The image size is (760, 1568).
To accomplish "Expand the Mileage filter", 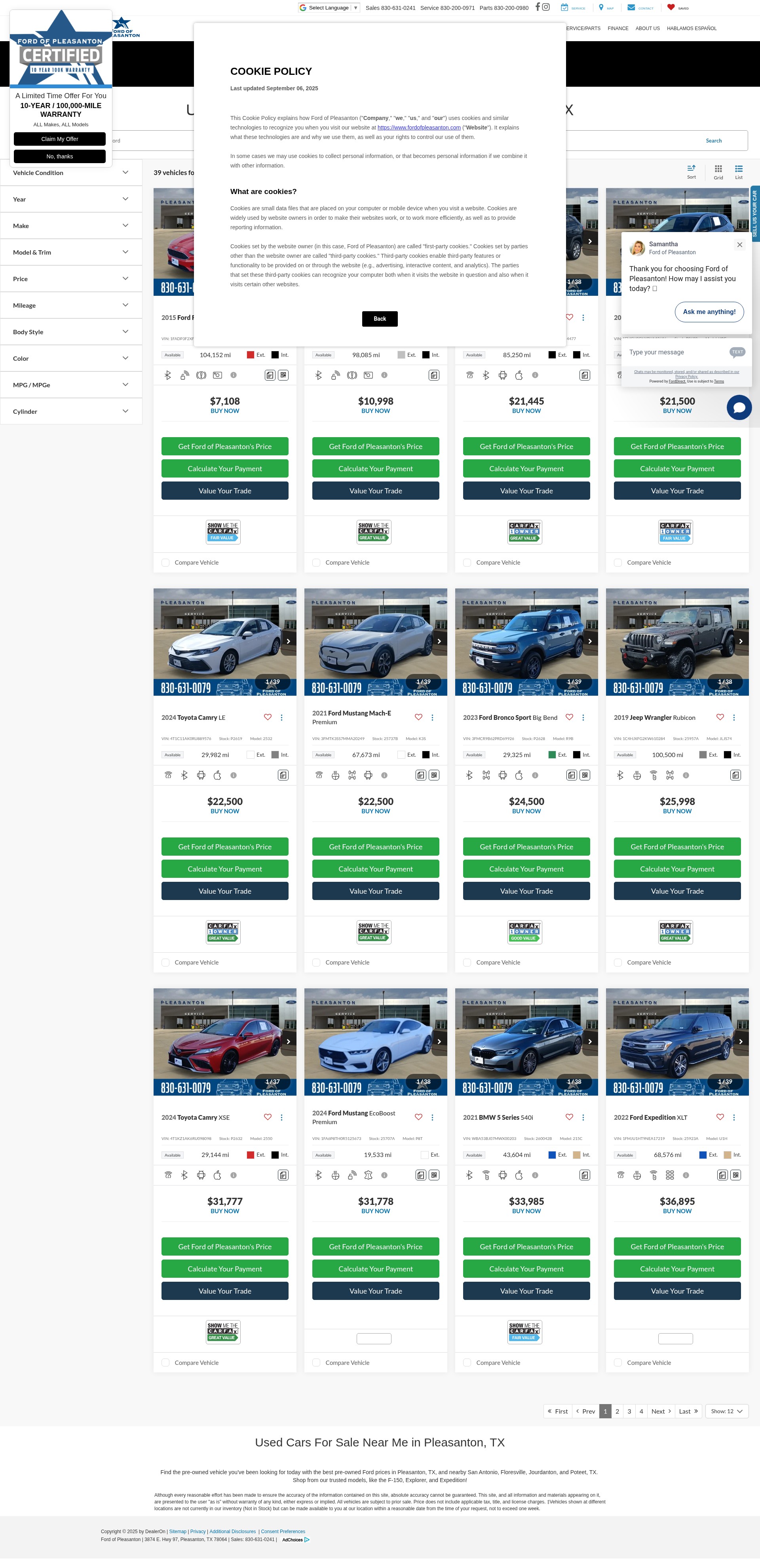I will point(71,306).
